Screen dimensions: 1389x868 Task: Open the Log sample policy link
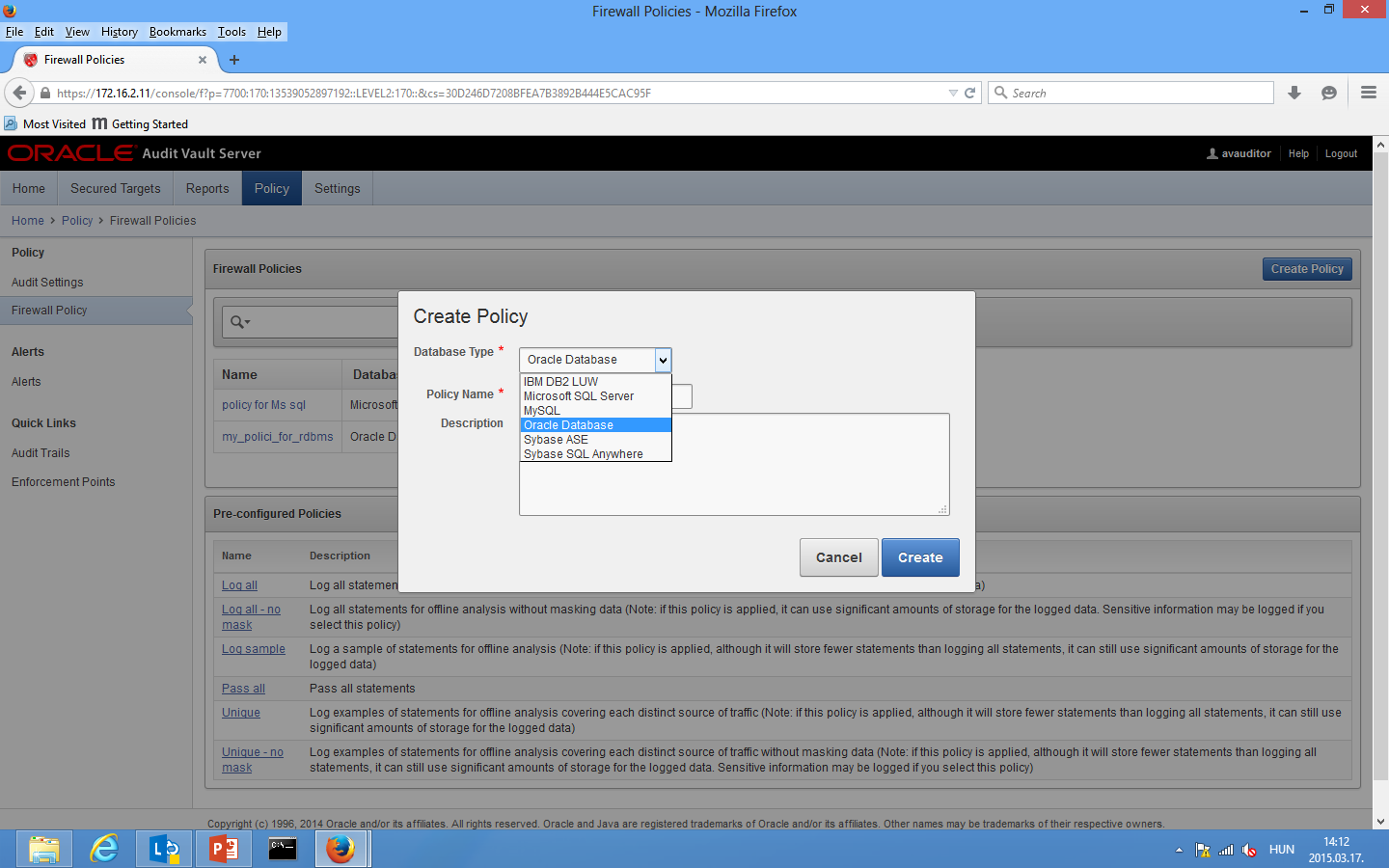pos(254,649)
